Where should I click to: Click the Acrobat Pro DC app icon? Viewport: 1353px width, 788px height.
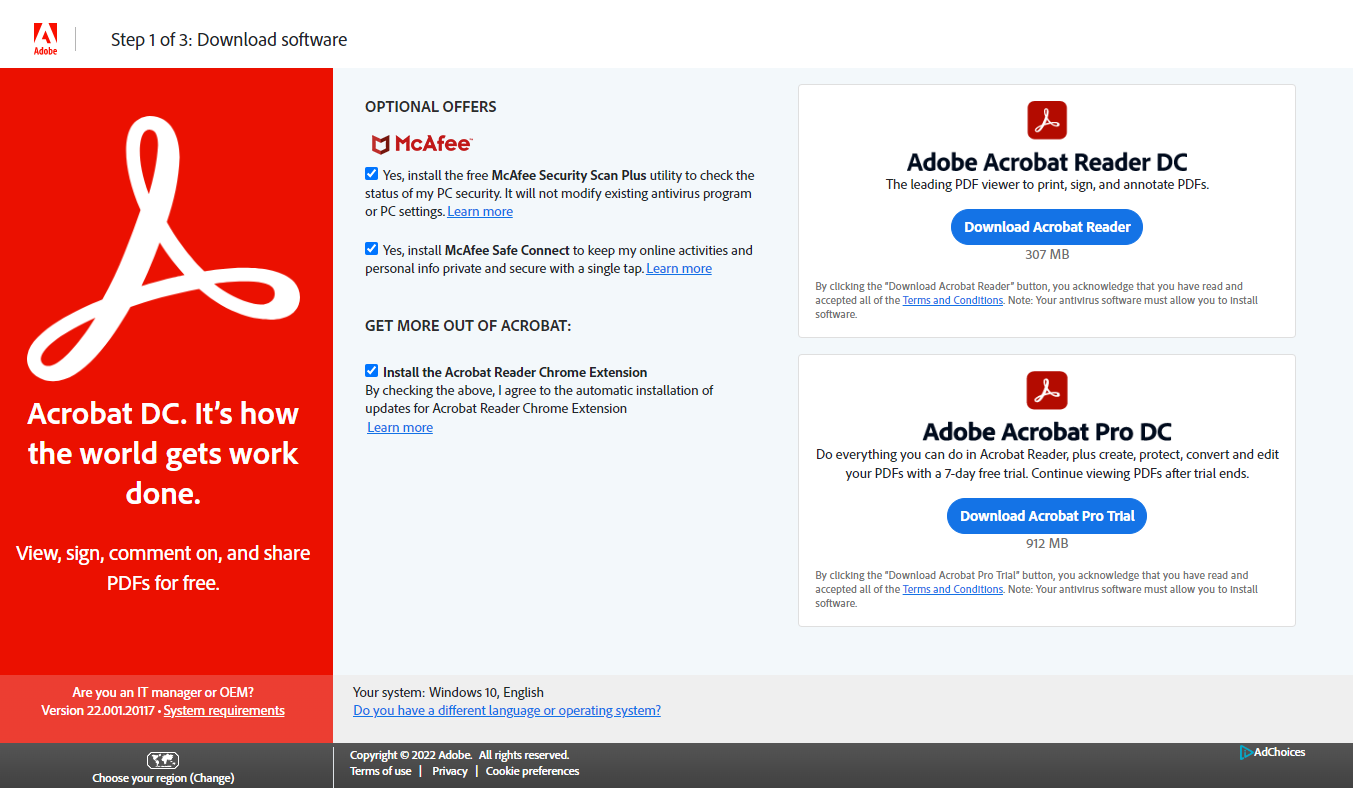point(1047,390)
